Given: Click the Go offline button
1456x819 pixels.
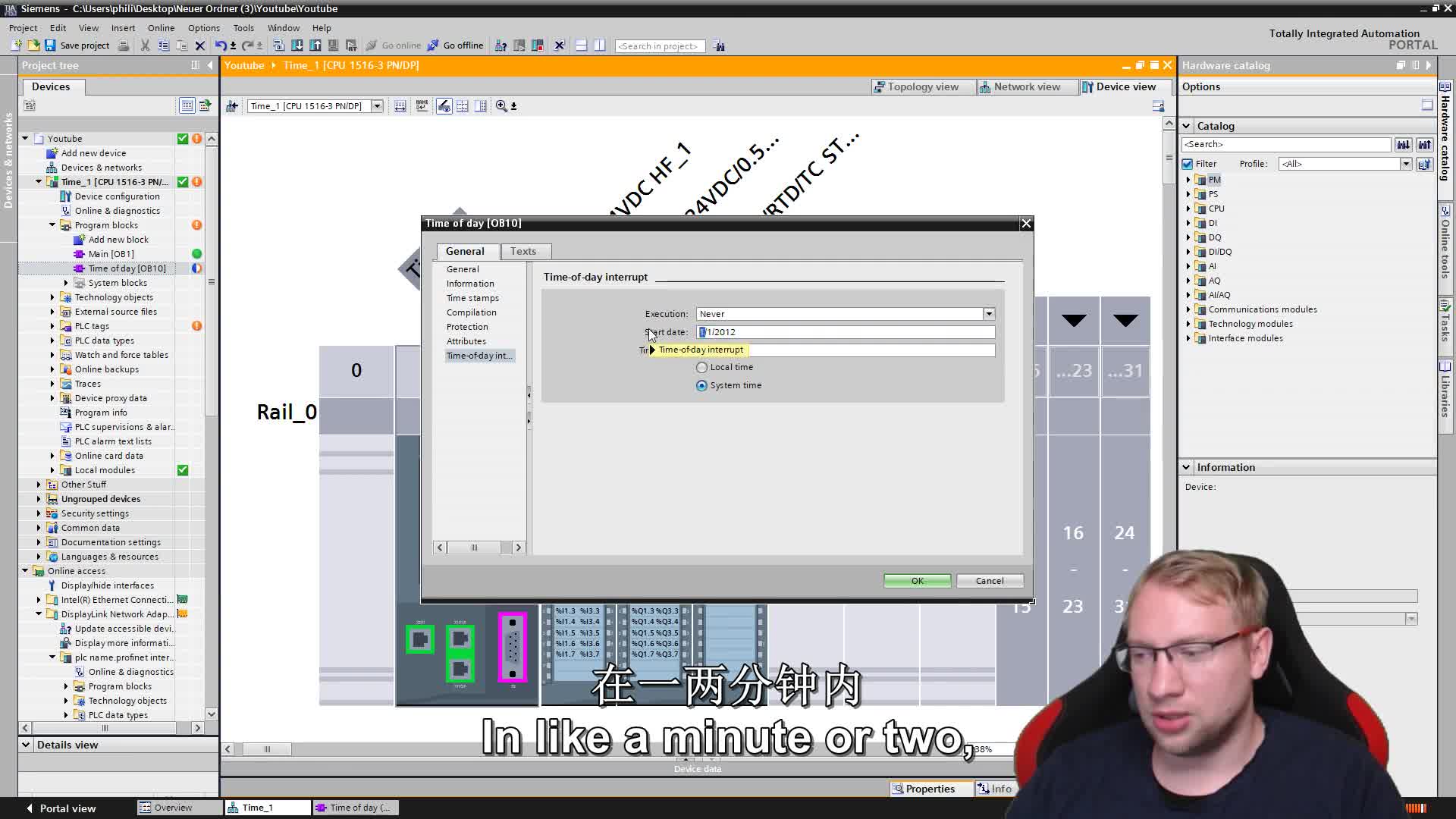Looking at the screenshot, I should pyautogui.click(x=455, y=45).
